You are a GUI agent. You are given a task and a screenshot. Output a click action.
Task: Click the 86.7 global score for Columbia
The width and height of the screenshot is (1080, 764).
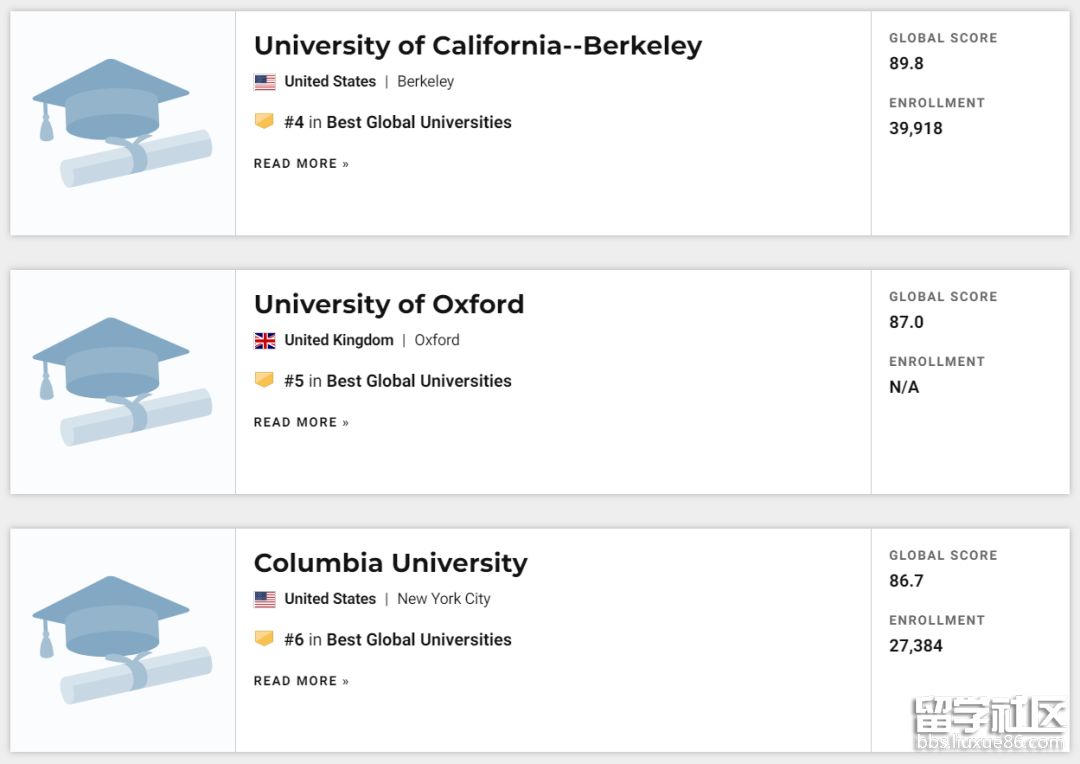coord(906,581)
